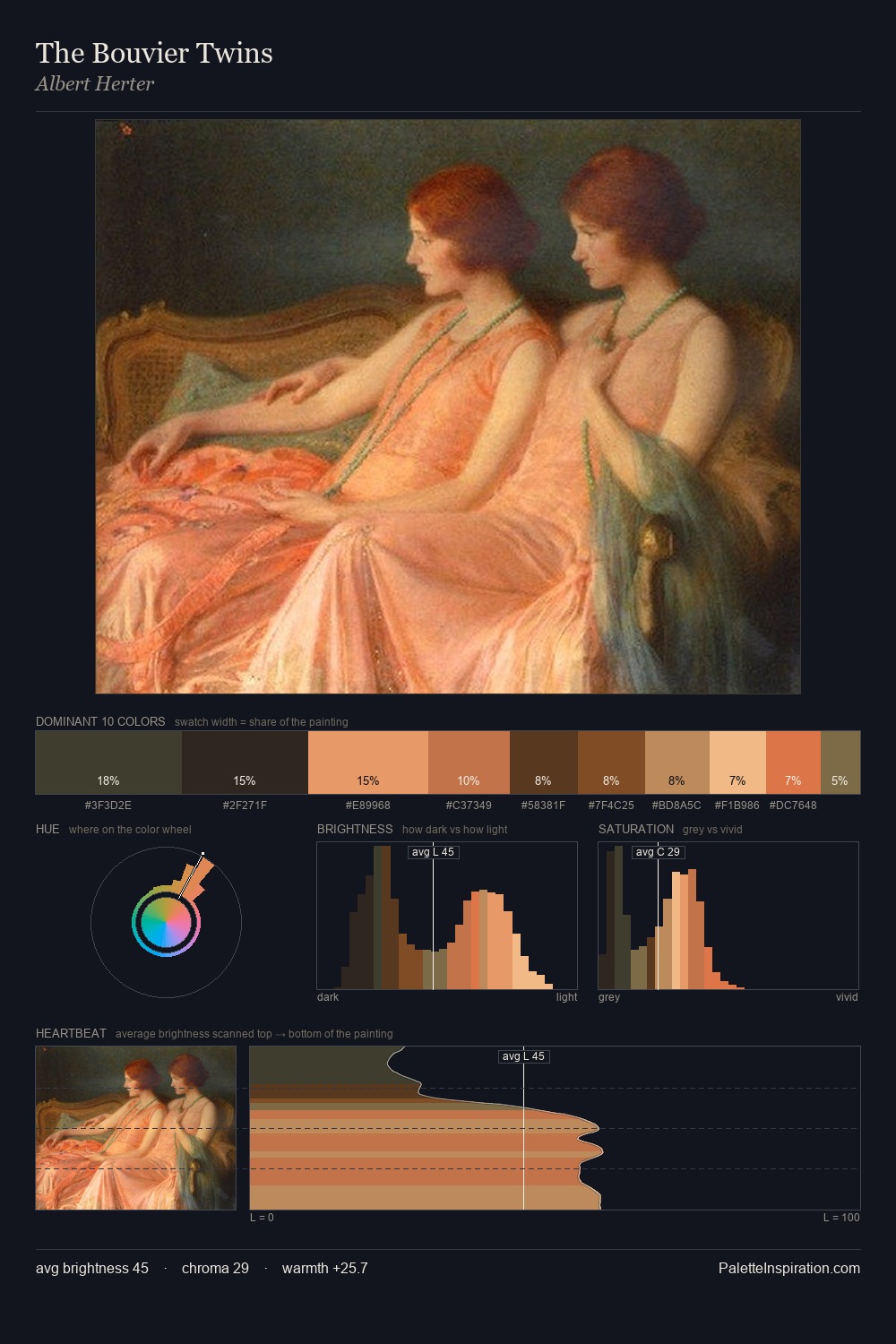This screenshot has width=896, height=1344.
Task: Click the 'L = 0' heartbeat axis label
Action: click(x=263, y=1218)
